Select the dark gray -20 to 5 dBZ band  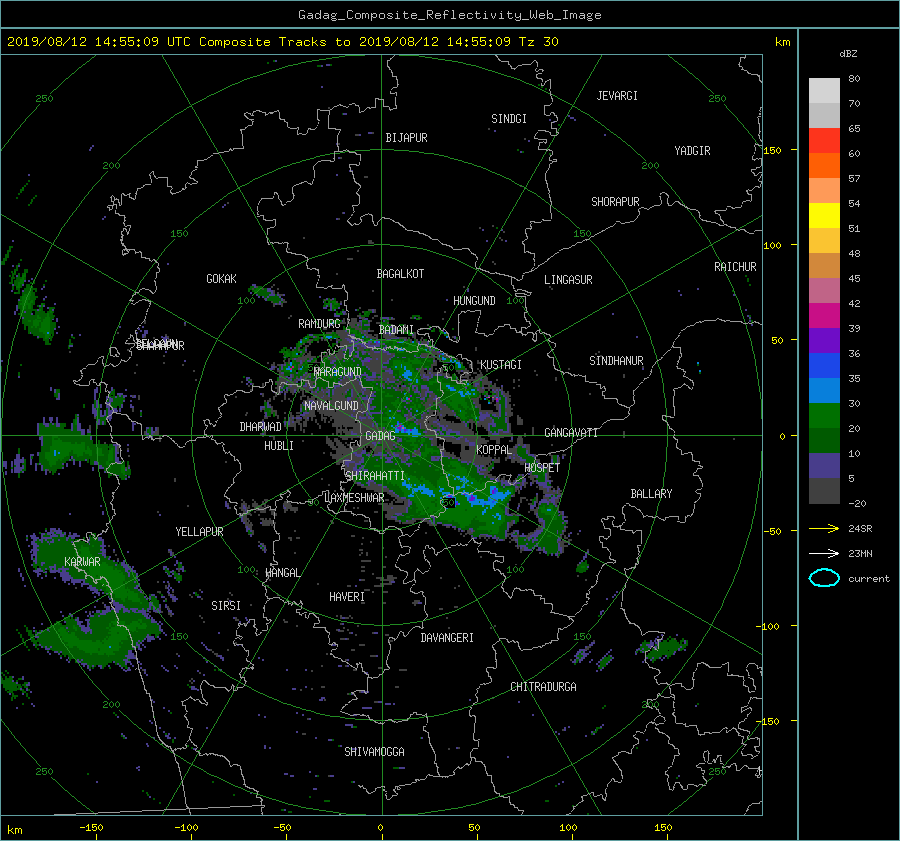[824, 491]
